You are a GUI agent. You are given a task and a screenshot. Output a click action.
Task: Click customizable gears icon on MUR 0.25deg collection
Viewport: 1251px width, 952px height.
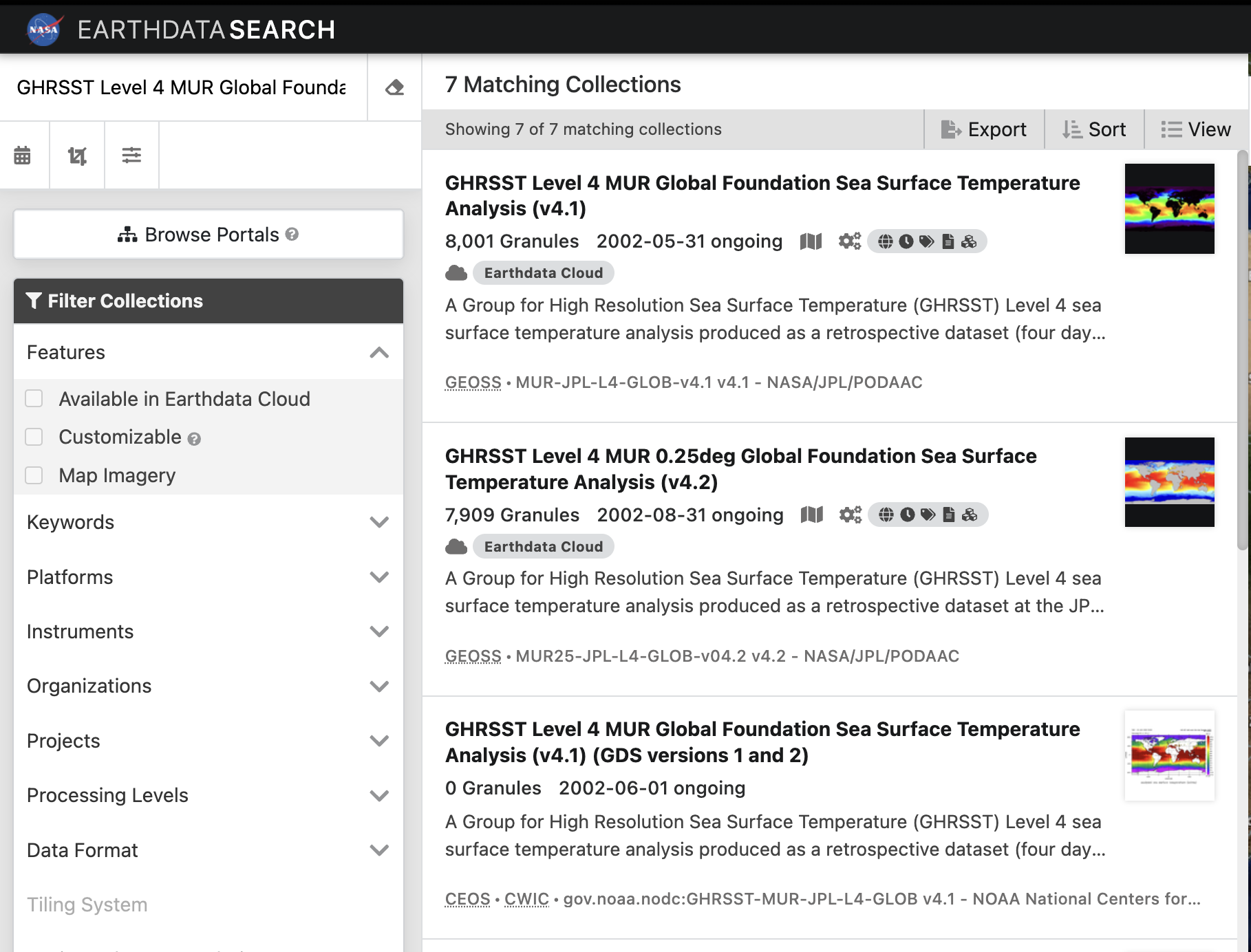pyautogui.click(x=850, y=515)
